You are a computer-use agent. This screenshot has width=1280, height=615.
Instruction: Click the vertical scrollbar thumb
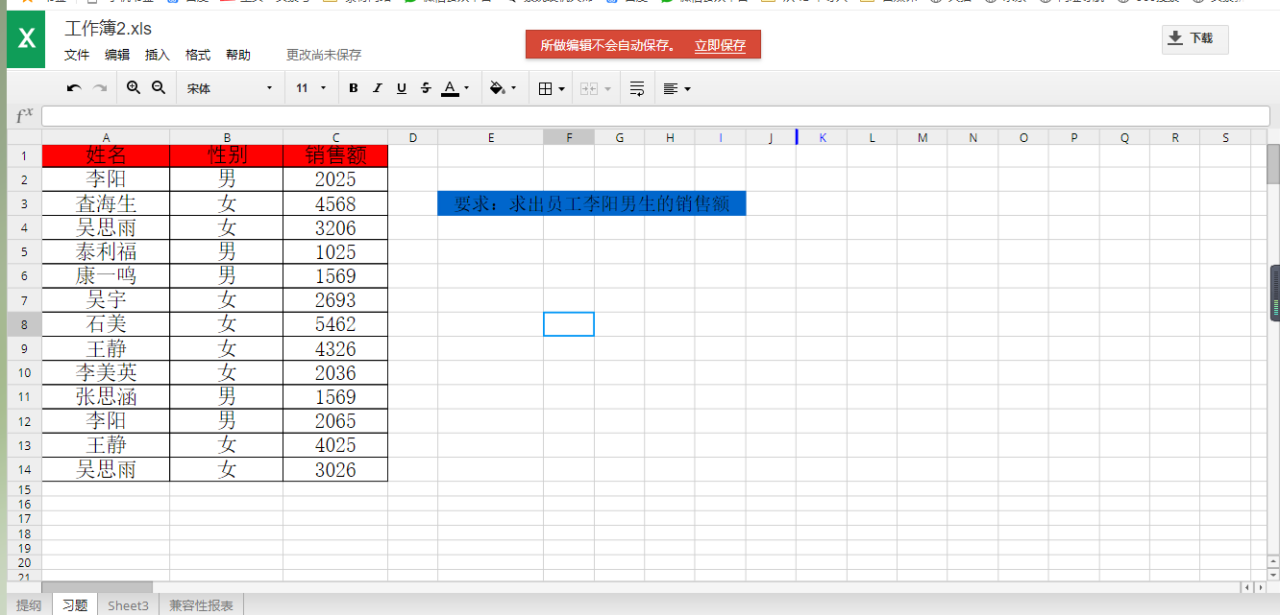point(1273,164)
